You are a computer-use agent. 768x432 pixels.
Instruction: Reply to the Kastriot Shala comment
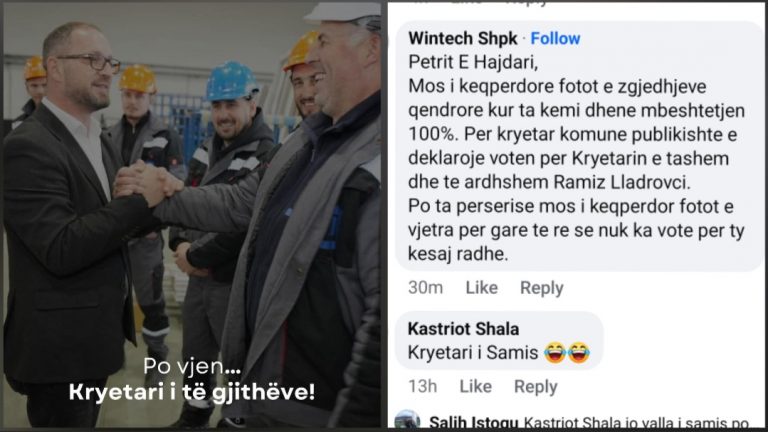(536, 387)
